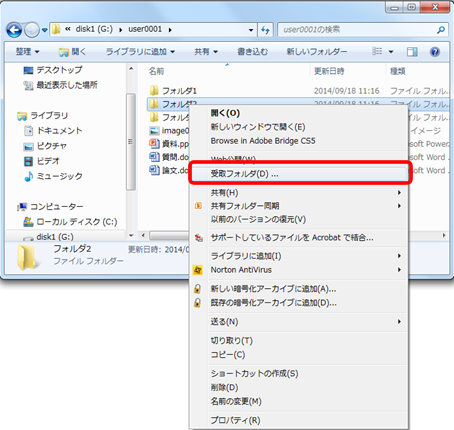Click the search magnifier icon

441,30
